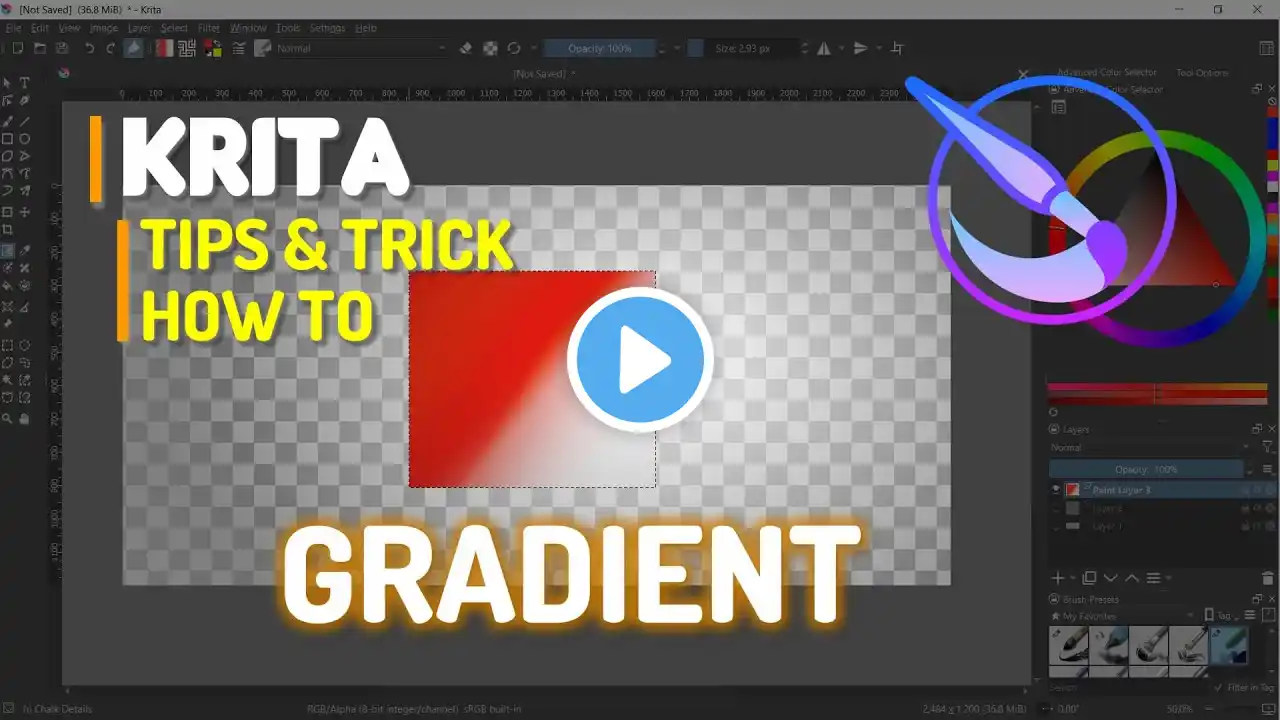
Task: Adjust the layer Opacity slider
Action: (x=1146, y=469)
